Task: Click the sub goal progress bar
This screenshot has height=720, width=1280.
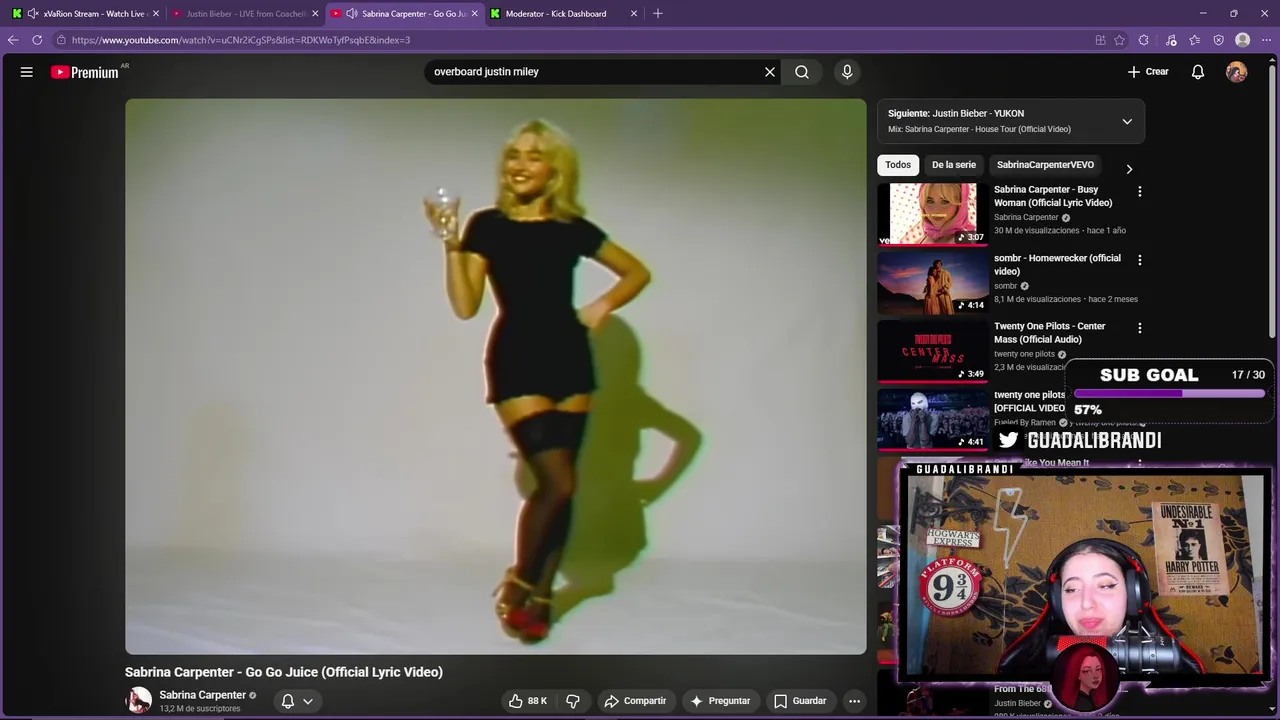Action: [1169, 394]
